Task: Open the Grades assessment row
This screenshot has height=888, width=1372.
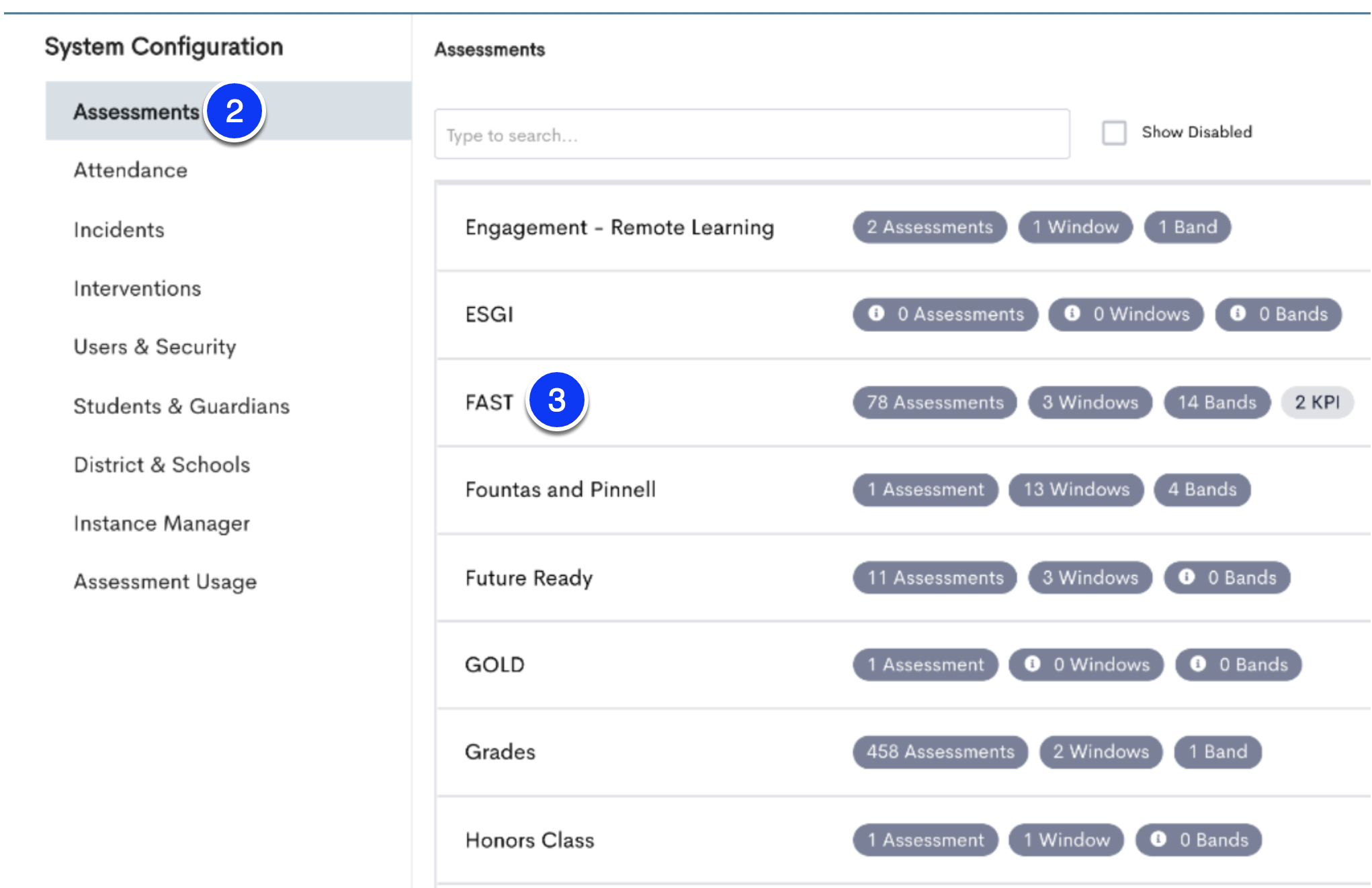Action: coord(903,752)
